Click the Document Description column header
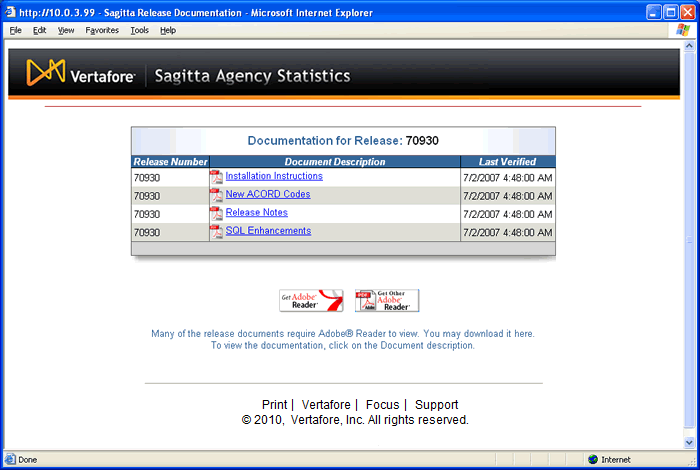This screenshot has height=470, width=700. (335, 162)
